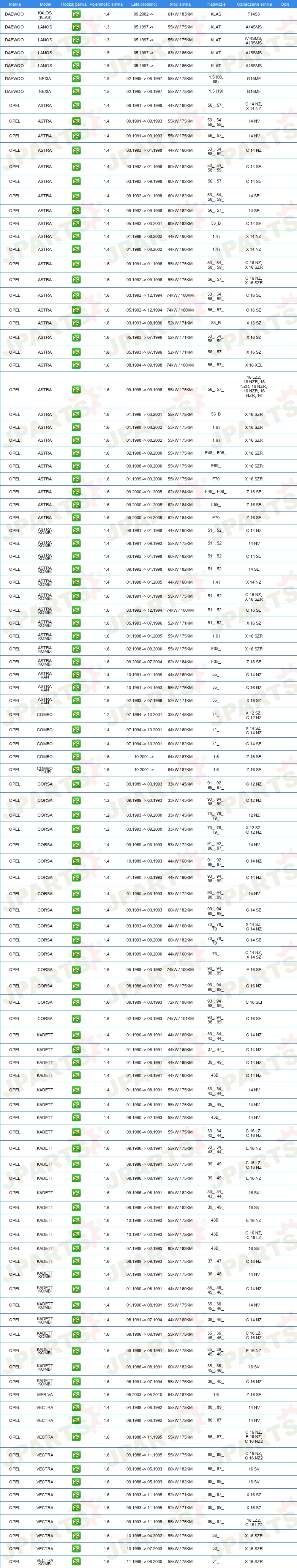The width and height of the screenshot is (297, 1568).
Task: Click the KLAS body cell in KALOS row
Action: pyautogui.click(x=216, y=14)
